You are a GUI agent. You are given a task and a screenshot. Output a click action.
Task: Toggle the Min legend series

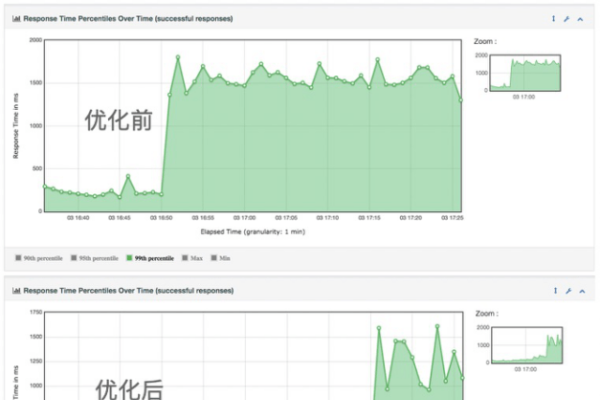222,258
